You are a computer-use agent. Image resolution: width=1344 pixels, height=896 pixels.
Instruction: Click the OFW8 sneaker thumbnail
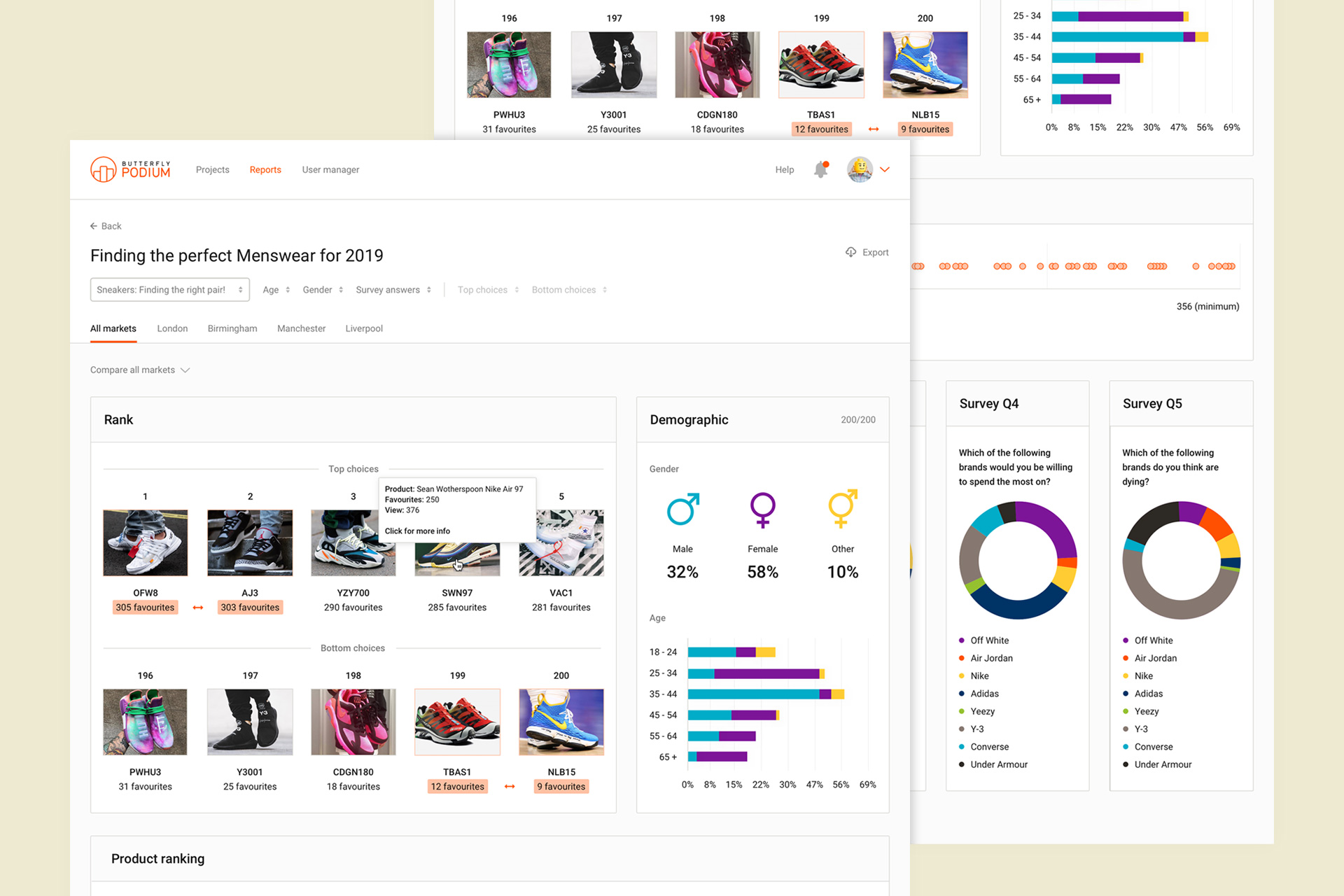[146, 543]
